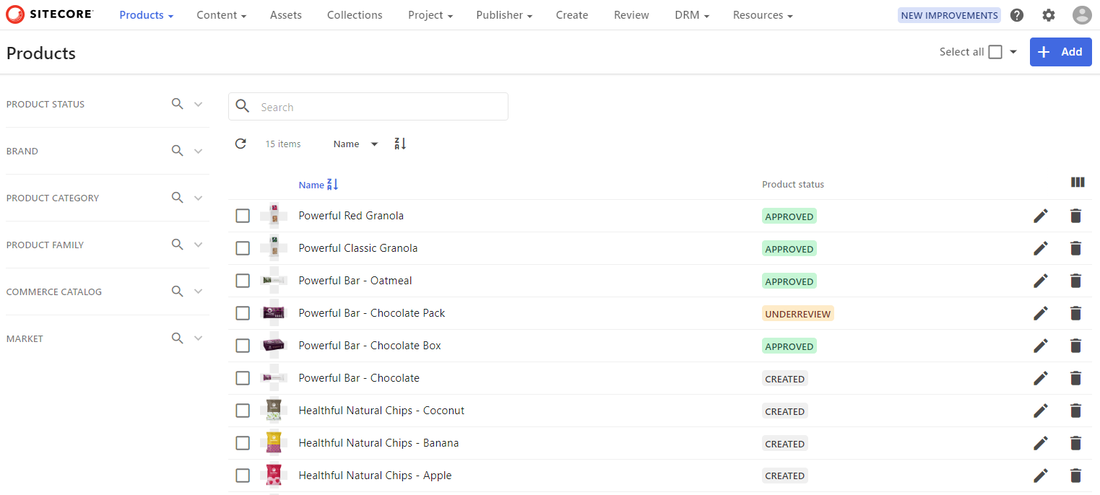Image resolution: width=1100 pixels, height=495 pixels.
Task: Edit Powerful Bar - Oatmeal
Action: pos(1040,280)
